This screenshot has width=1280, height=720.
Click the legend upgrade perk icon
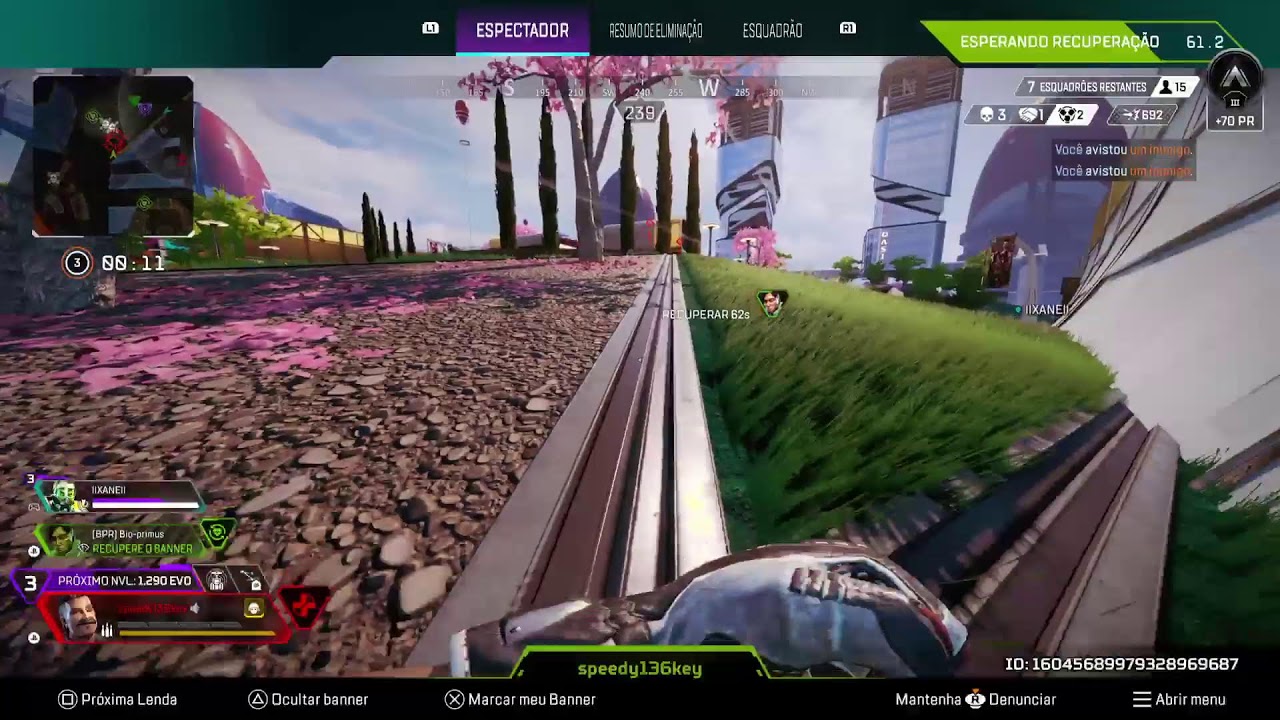tap(216, 579)
